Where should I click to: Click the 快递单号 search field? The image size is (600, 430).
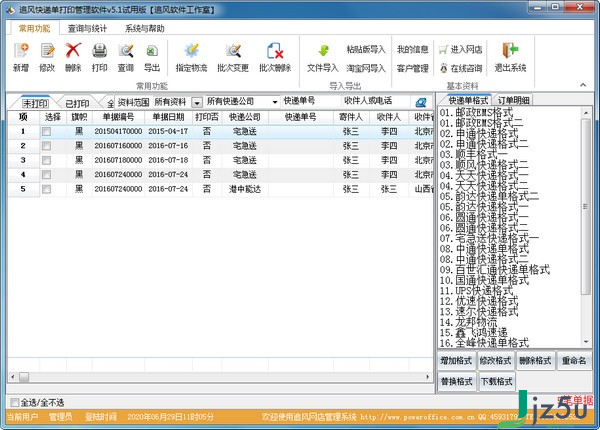point(311,101)
